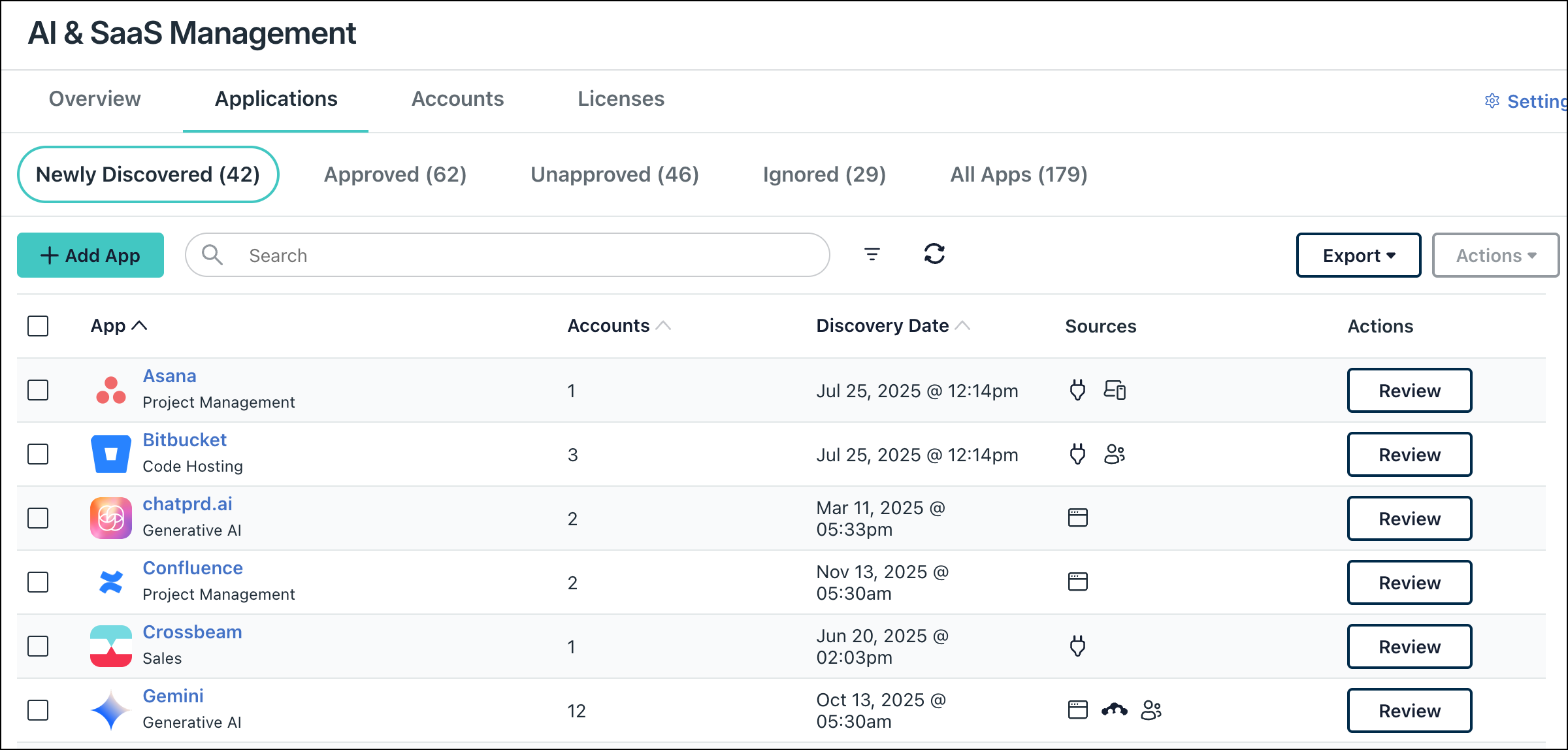The height and width of the screenshot is (750, 1568).
Task: Check the checkbox next to Confluence
Action: (37, 581)
